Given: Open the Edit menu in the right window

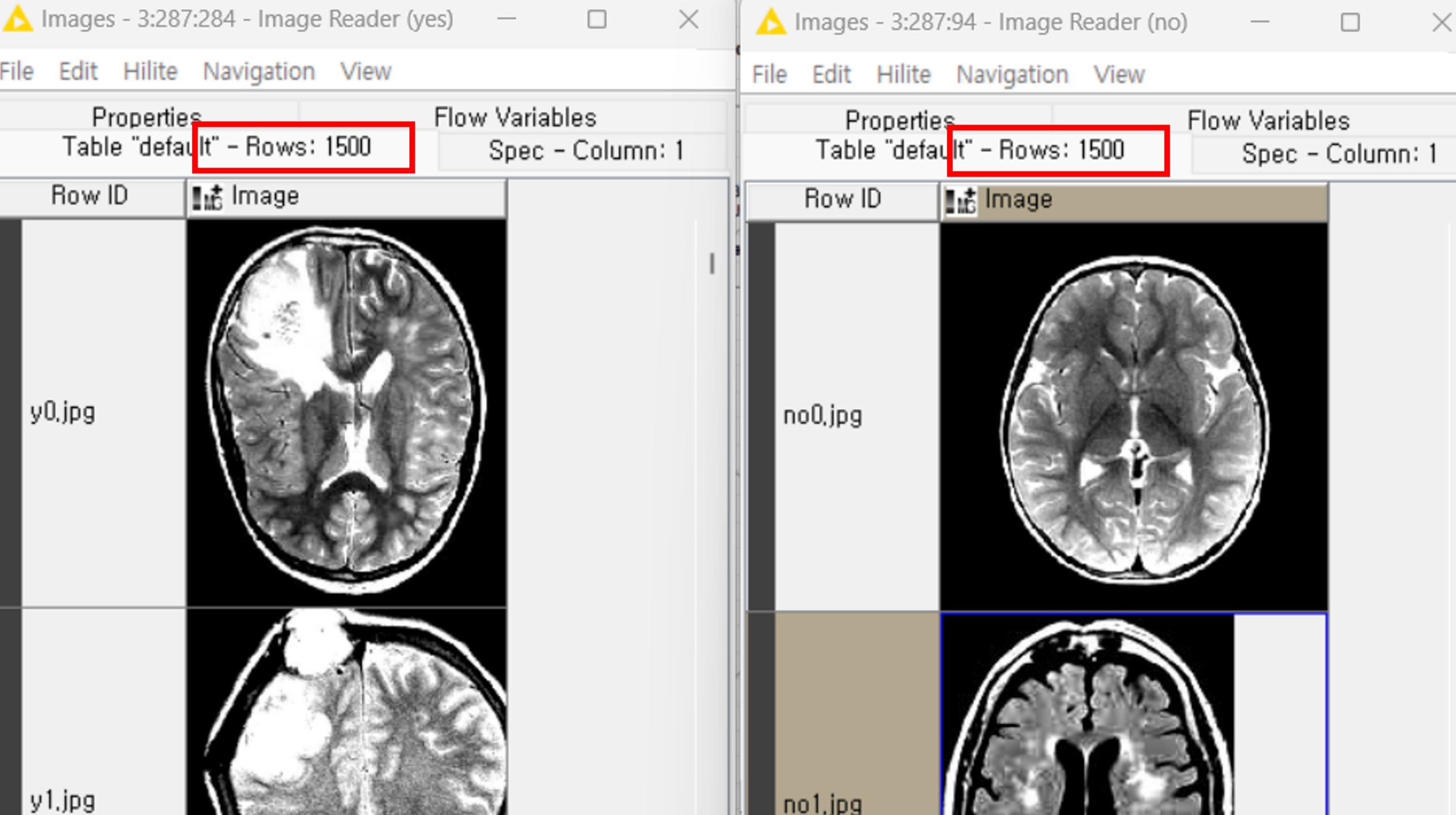Looking at the screenshot, I should (x=831, y=75).
